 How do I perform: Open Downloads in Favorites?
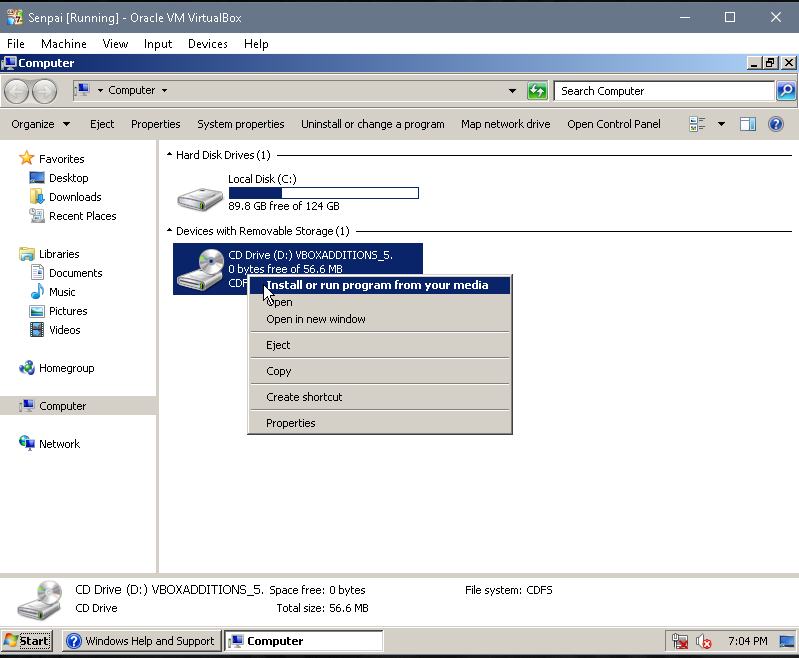coord(75,197)
